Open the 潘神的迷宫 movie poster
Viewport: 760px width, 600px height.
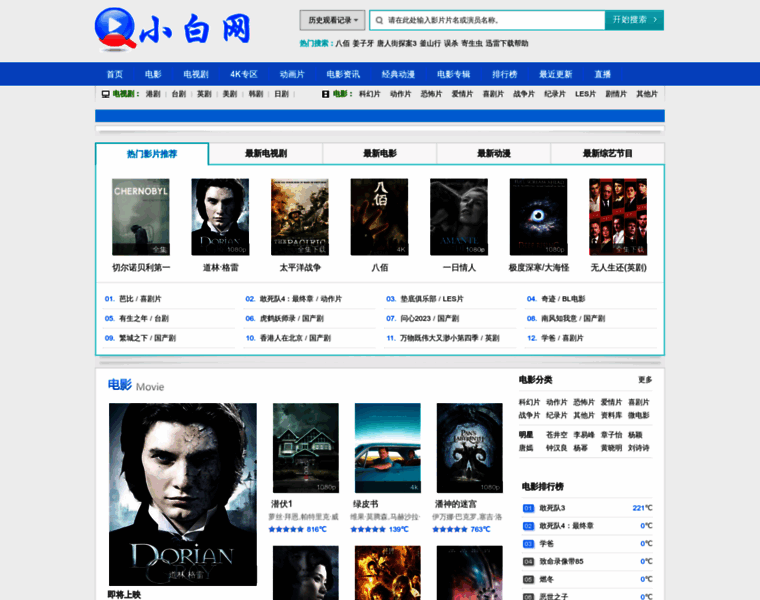[x=469, y=448]
